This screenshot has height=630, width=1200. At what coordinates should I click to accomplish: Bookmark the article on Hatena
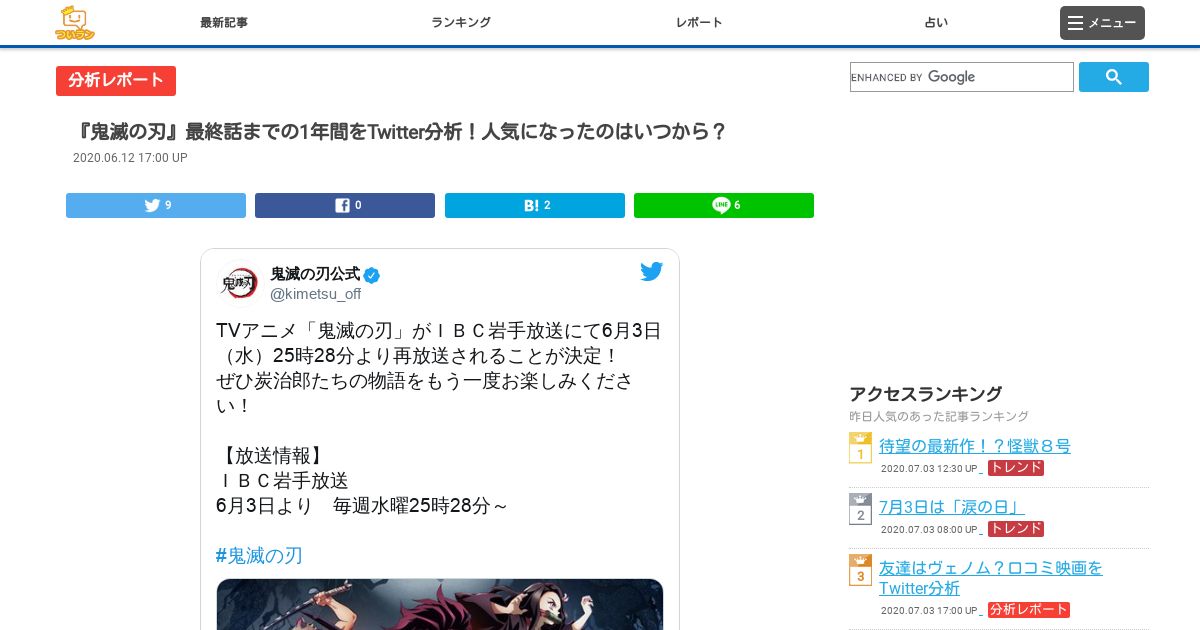point(535,205)
